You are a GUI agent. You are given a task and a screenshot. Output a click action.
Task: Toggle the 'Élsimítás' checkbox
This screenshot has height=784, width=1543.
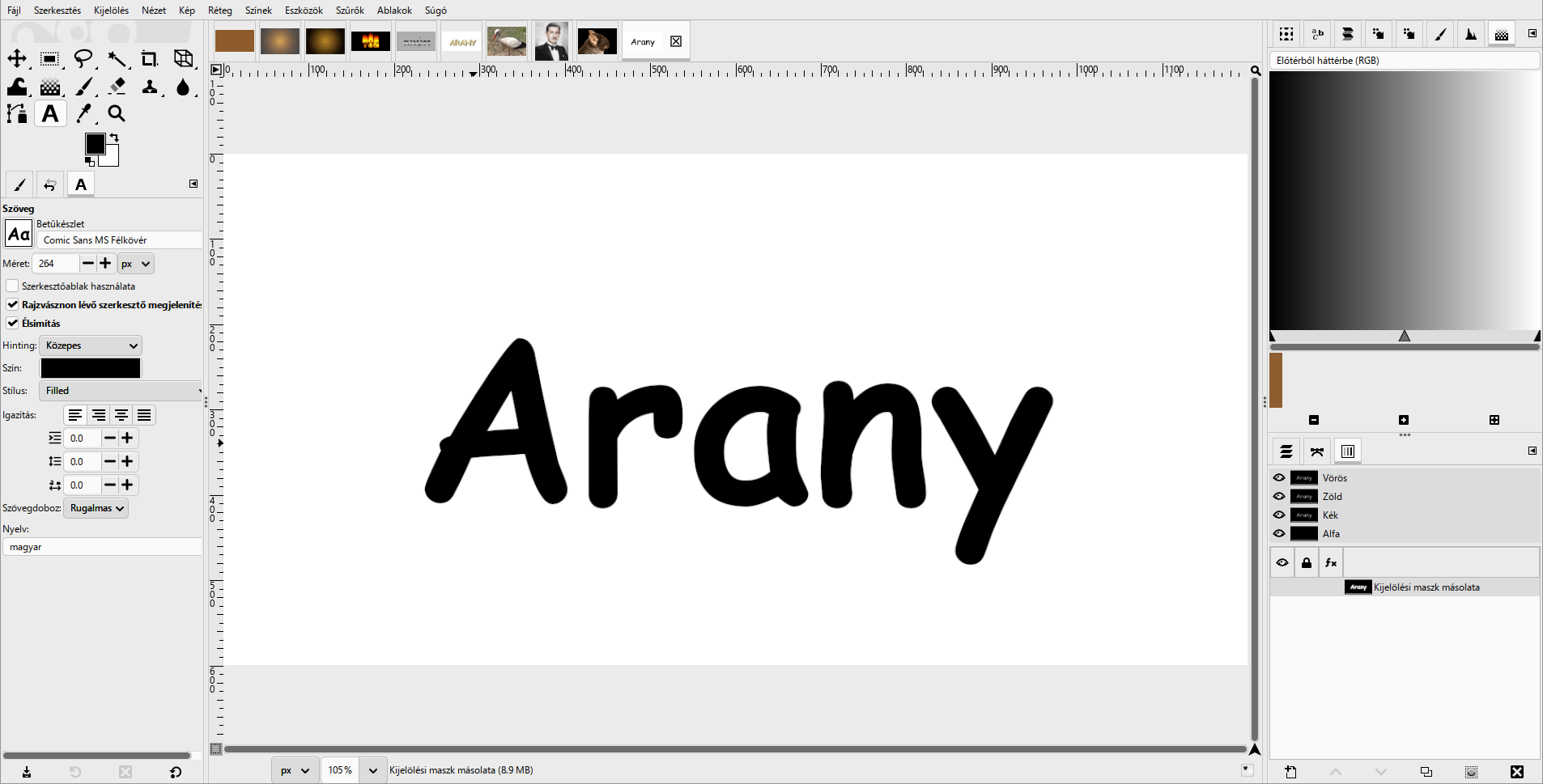coord(12,323)
